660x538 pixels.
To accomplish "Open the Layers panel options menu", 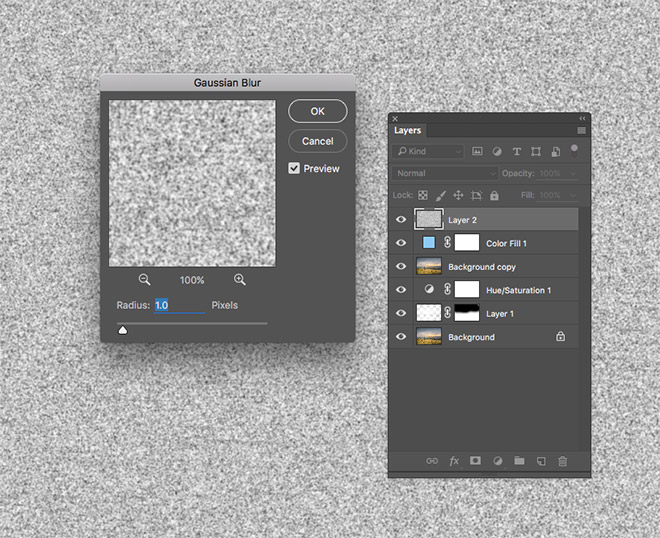I will 581,130.
